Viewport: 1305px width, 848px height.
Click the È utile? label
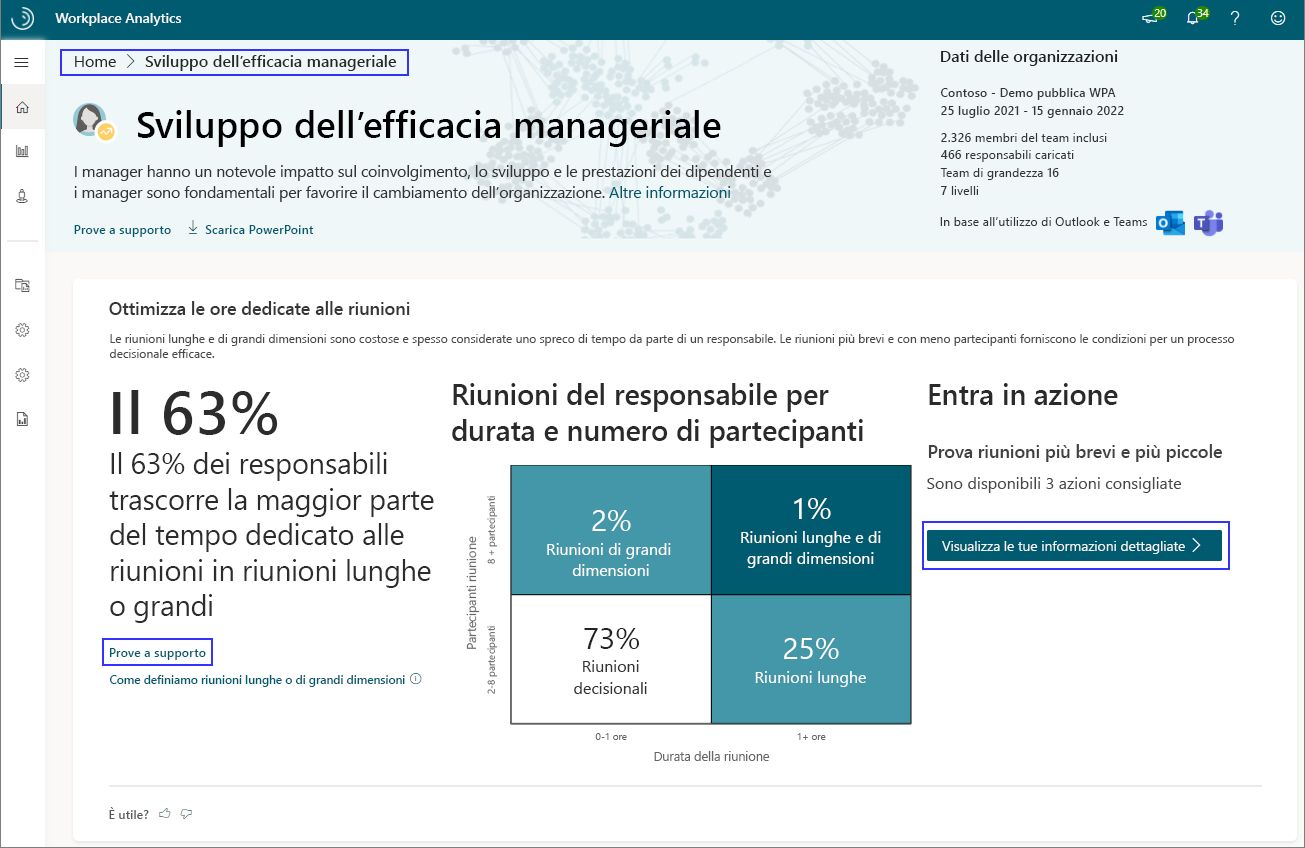129,814
